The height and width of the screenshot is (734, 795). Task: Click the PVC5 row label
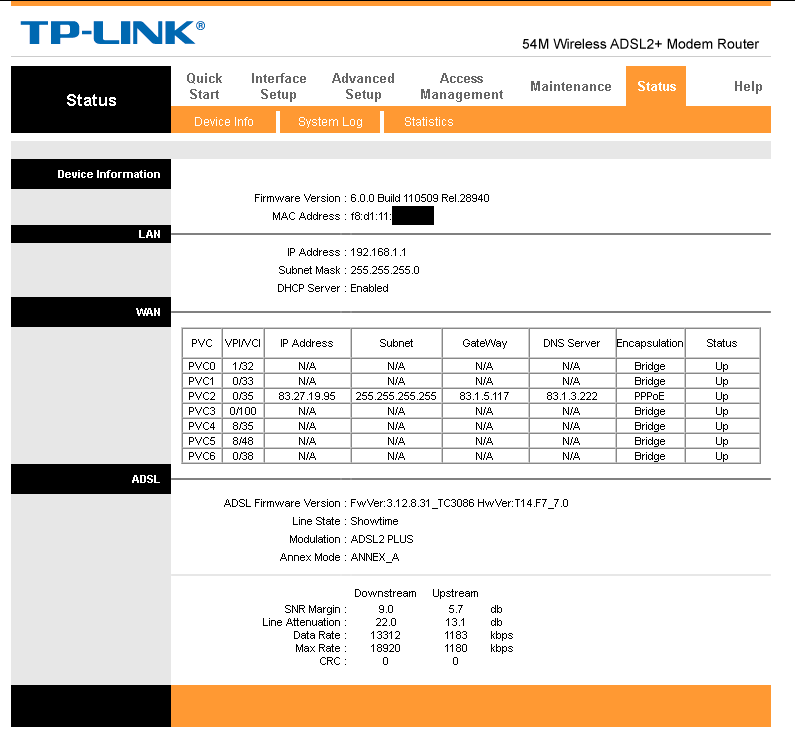(x=202, y=441)
